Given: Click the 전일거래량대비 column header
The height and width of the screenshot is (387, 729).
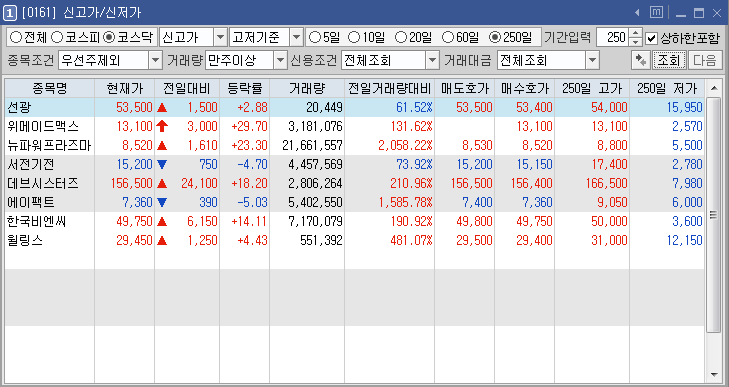Looking at the screenshot, I should (390, 88).
